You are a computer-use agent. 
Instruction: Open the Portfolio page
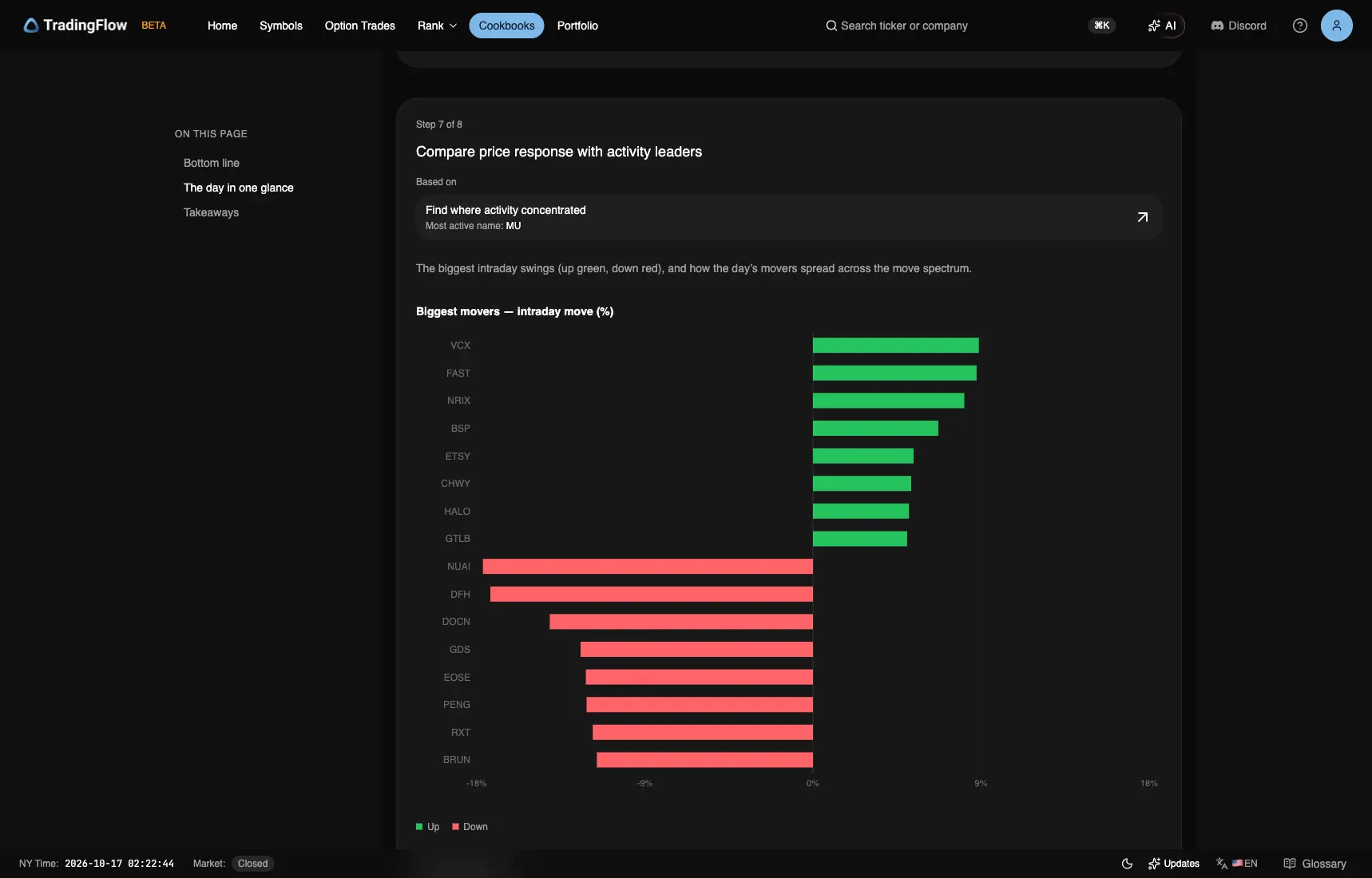point(577,26)
